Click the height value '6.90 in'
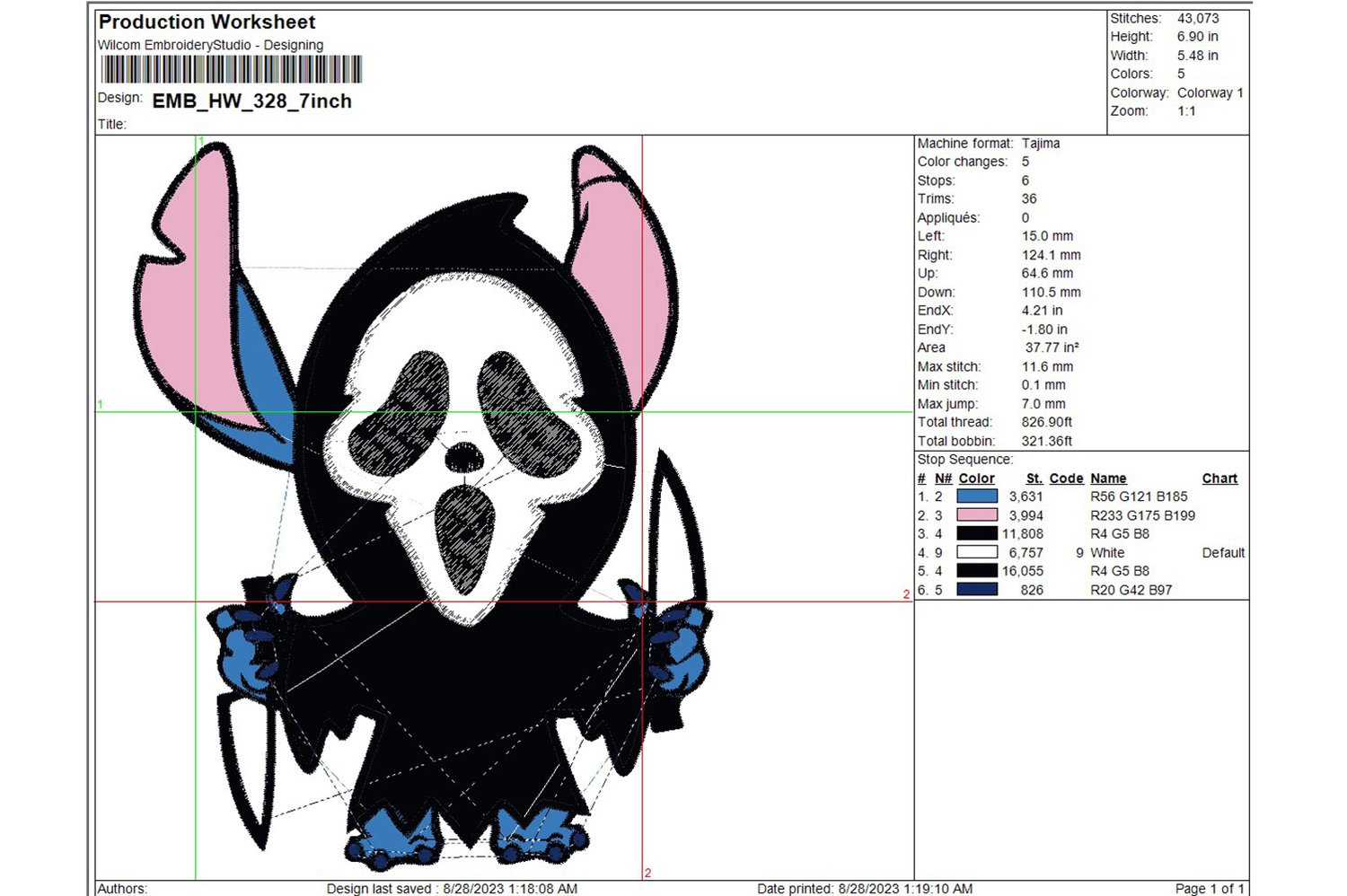The image size is (1347, 896). tap(1198, 37)
